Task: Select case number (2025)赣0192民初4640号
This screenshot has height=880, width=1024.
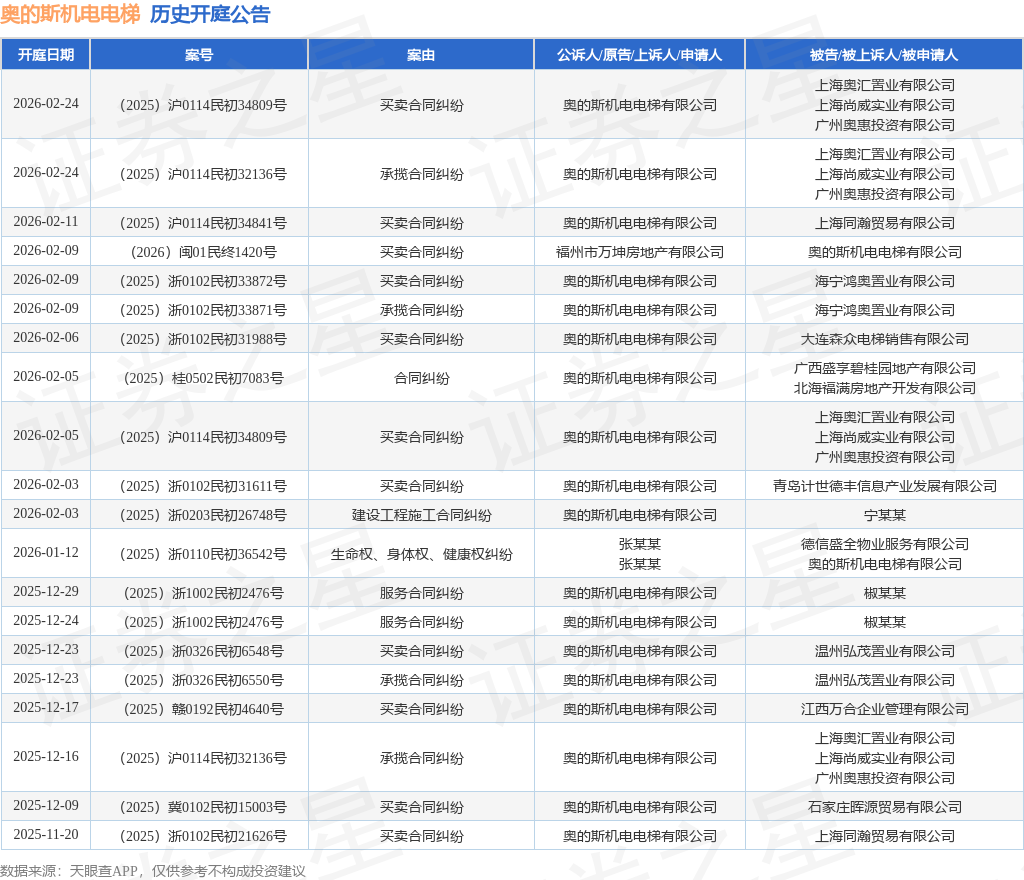Action: click(x=203, y=709)
